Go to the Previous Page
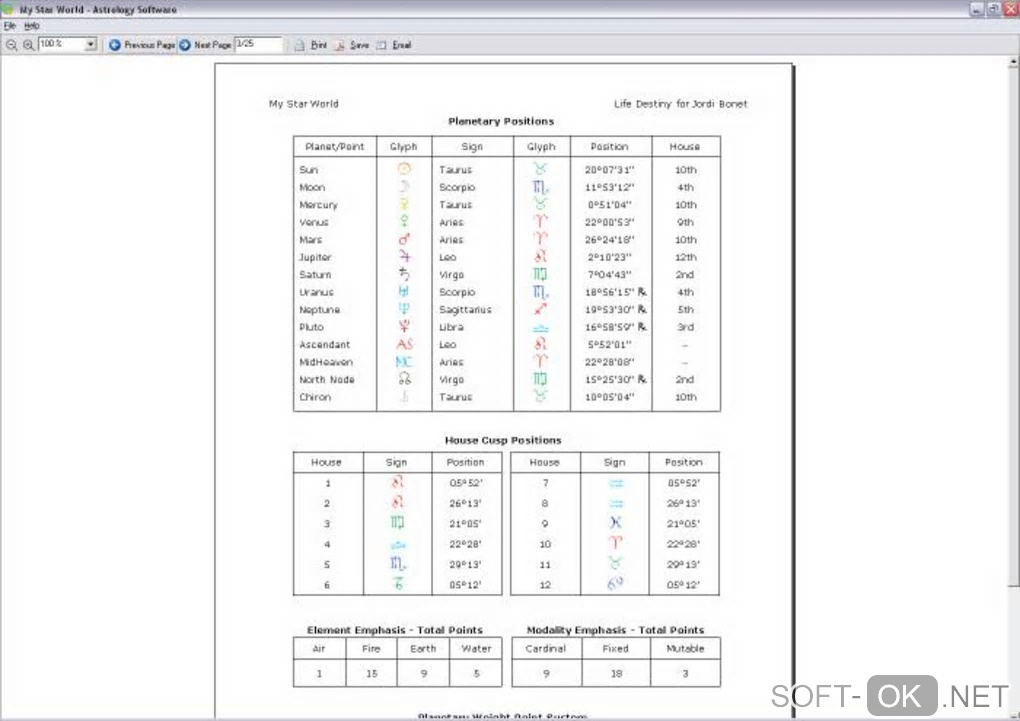The width and height of the screenshot is (1020, 721). tap(142, 45)
